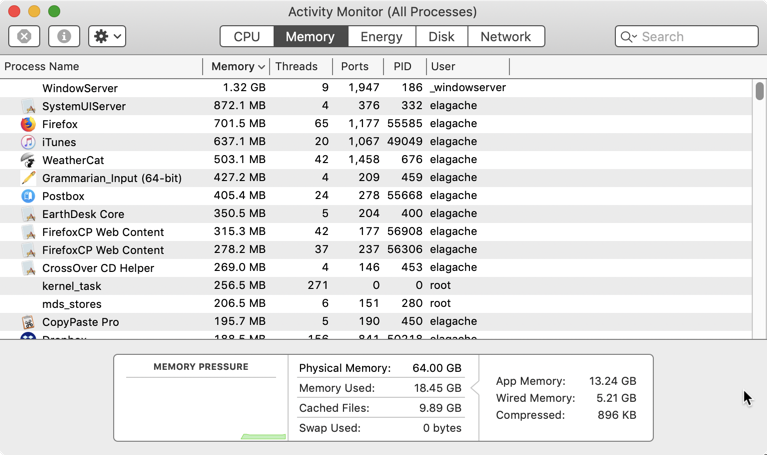
Task: Click the Memory Pressure graph
Action: click(201, 409)
